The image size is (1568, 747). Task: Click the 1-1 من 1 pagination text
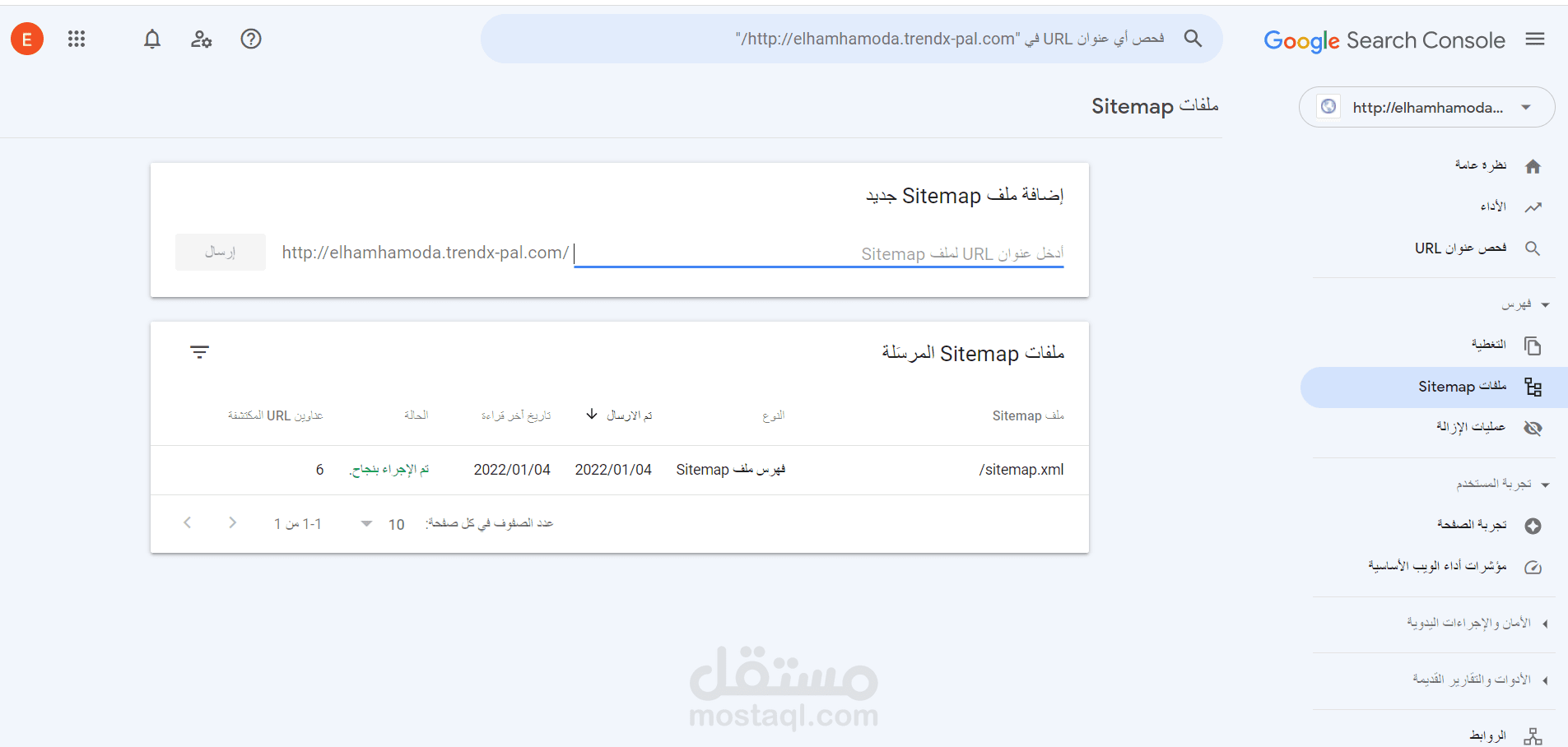point(298,524)
